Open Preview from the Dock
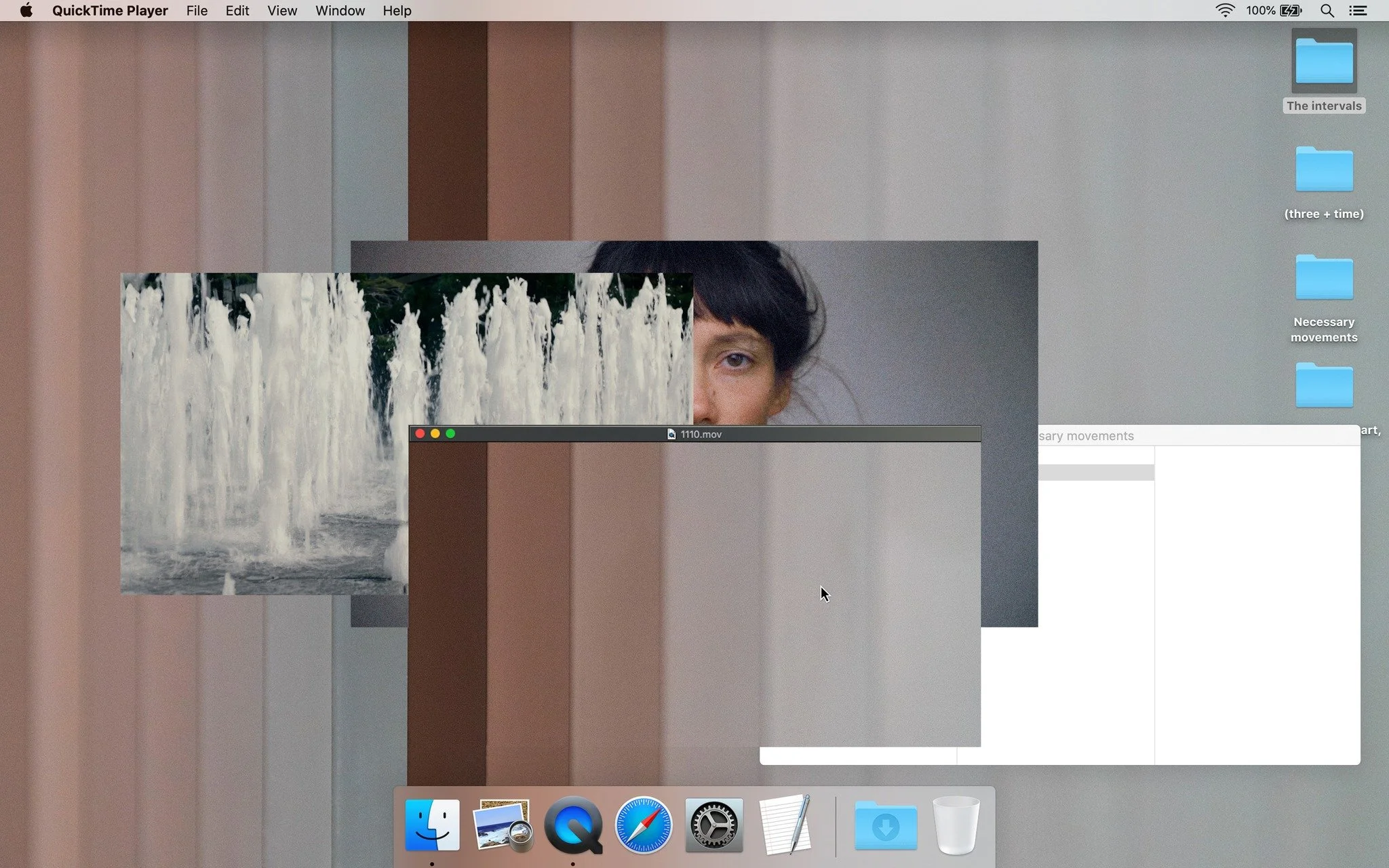The image size is (1389, 868). tap(503, 825)
